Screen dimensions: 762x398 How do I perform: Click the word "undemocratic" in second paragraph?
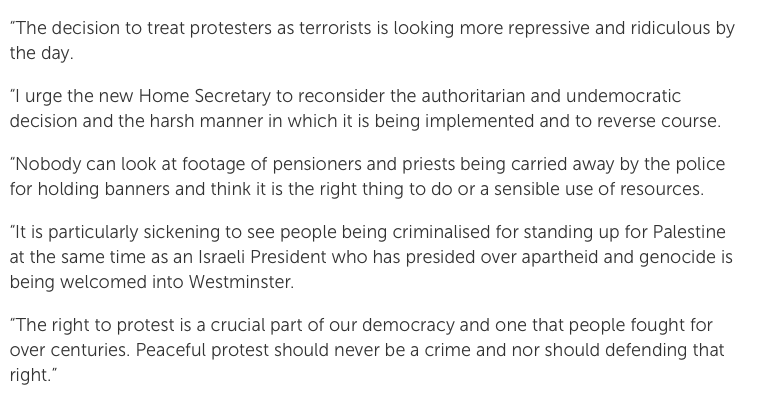point(623,96)
